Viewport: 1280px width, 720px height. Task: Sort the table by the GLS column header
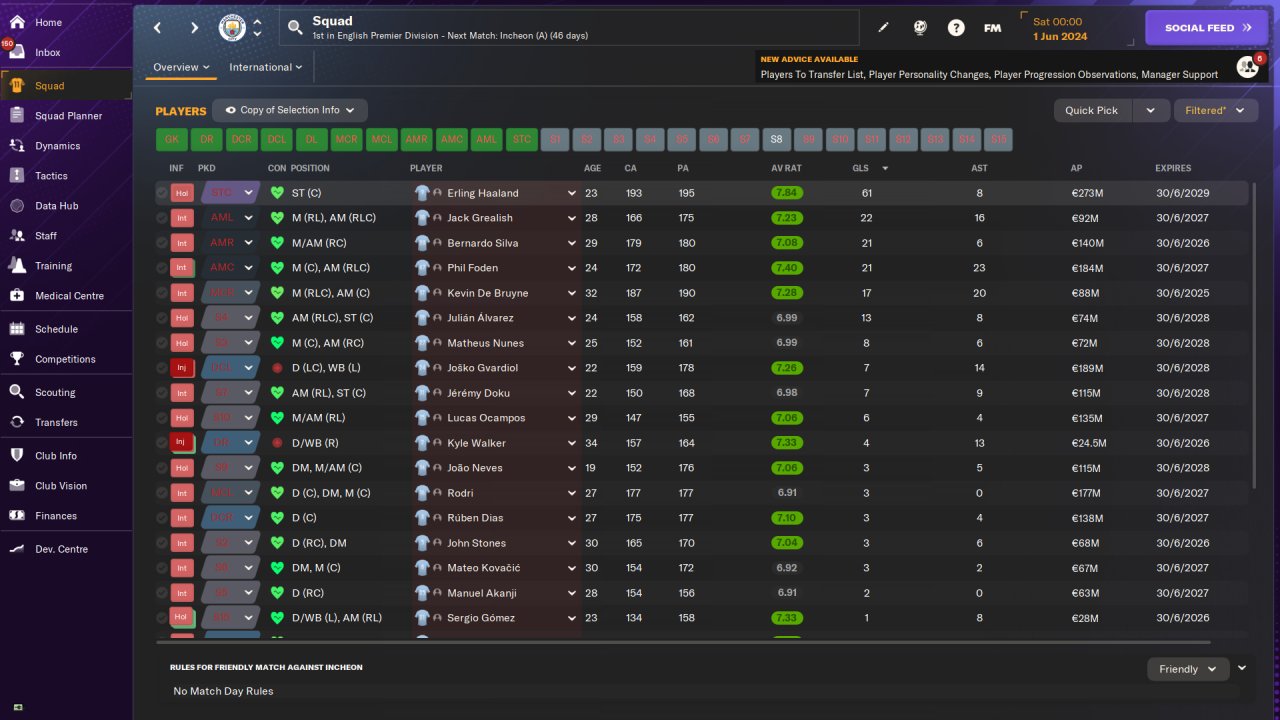860,168
